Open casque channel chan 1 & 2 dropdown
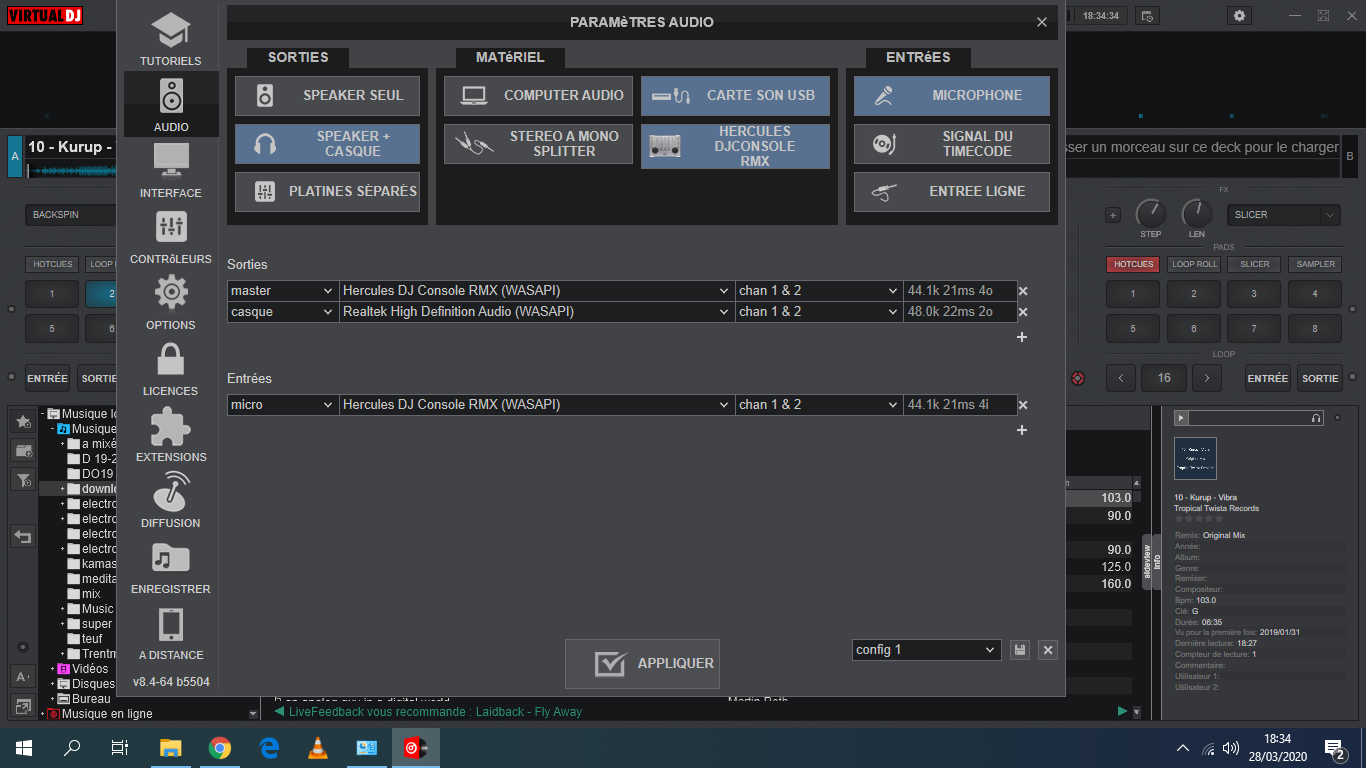 (x=819, y=312)
